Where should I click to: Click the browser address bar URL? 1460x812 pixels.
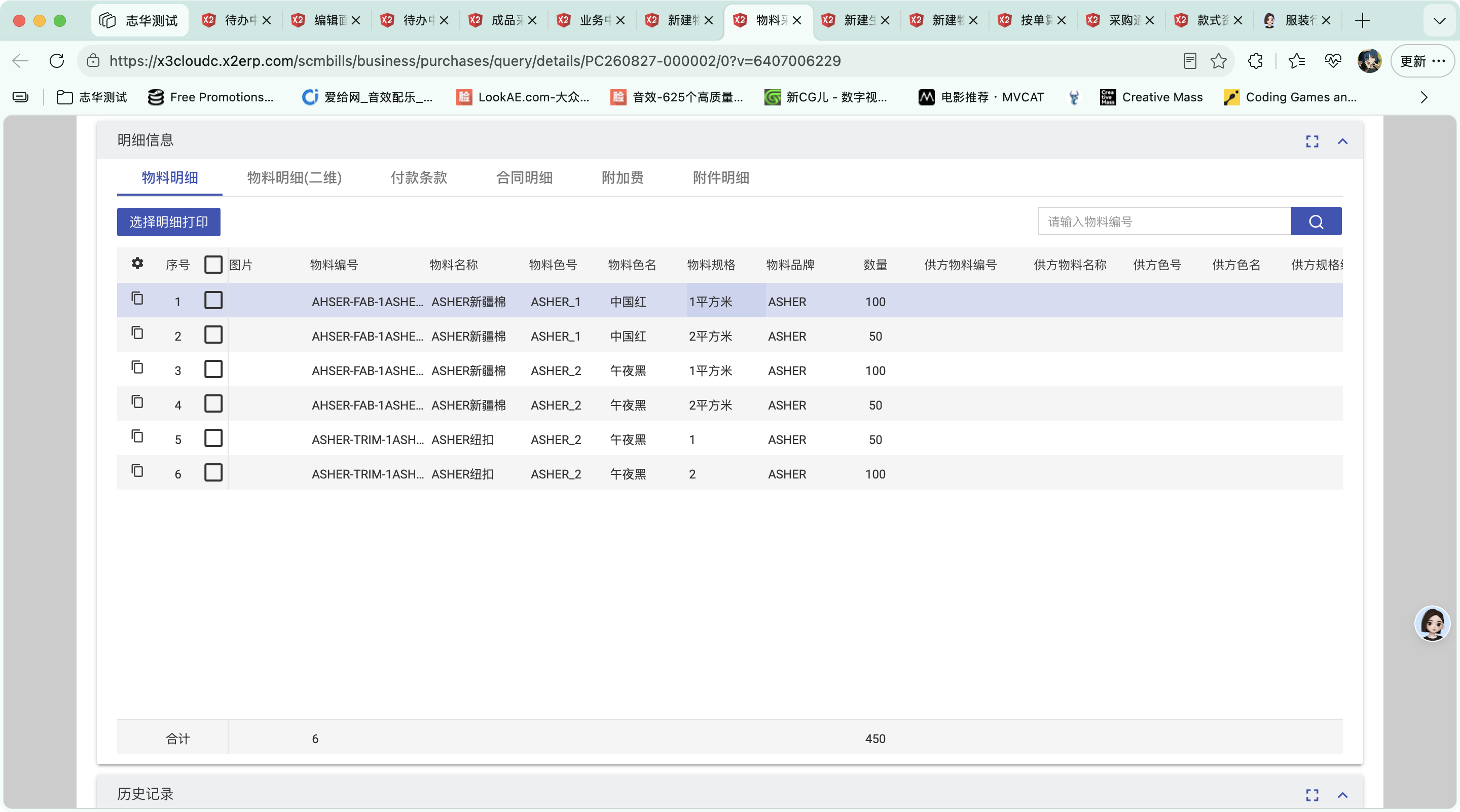[x=475, y=61]
